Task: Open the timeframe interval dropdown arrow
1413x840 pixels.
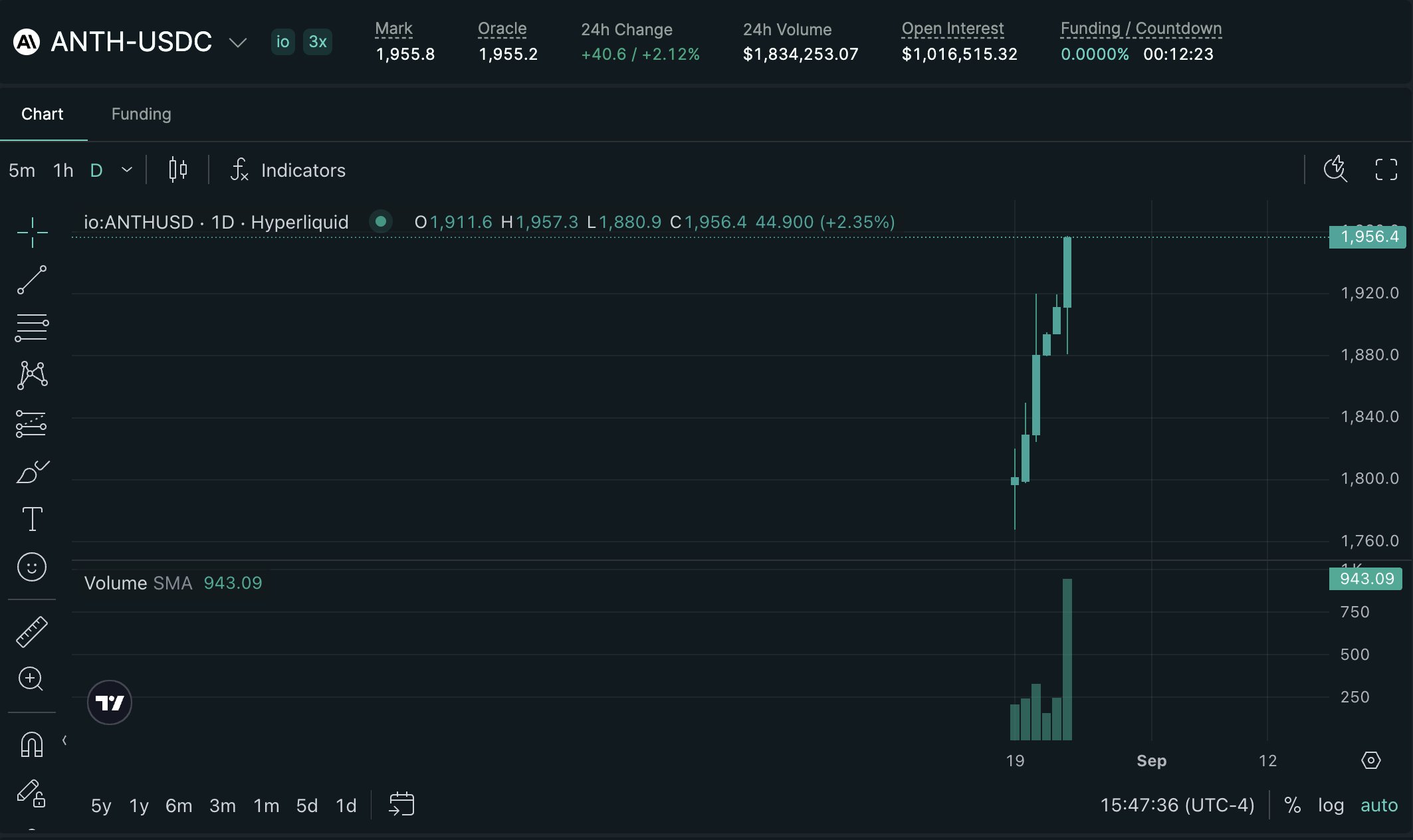Action: click(x=127, y=170)
